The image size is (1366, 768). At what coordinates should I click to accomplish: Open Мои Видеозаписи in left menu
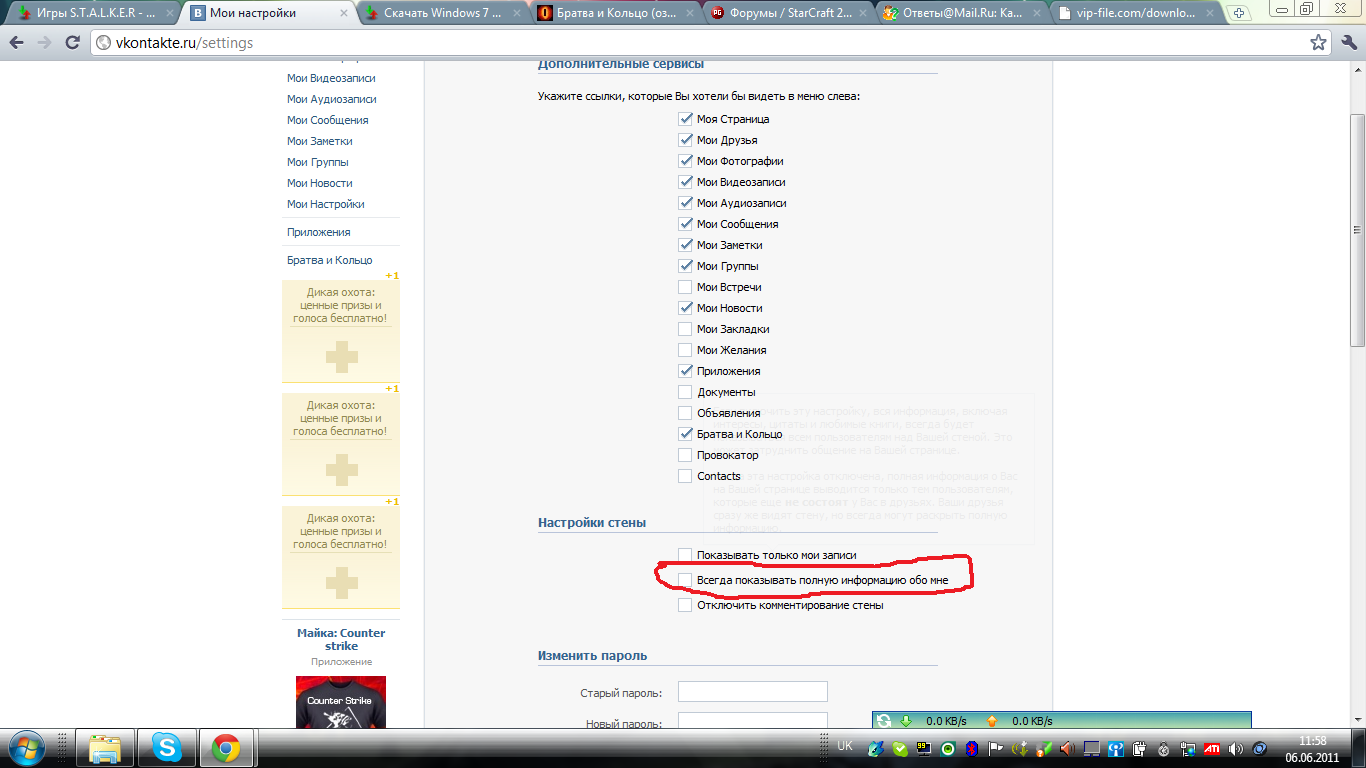(331, 78)
